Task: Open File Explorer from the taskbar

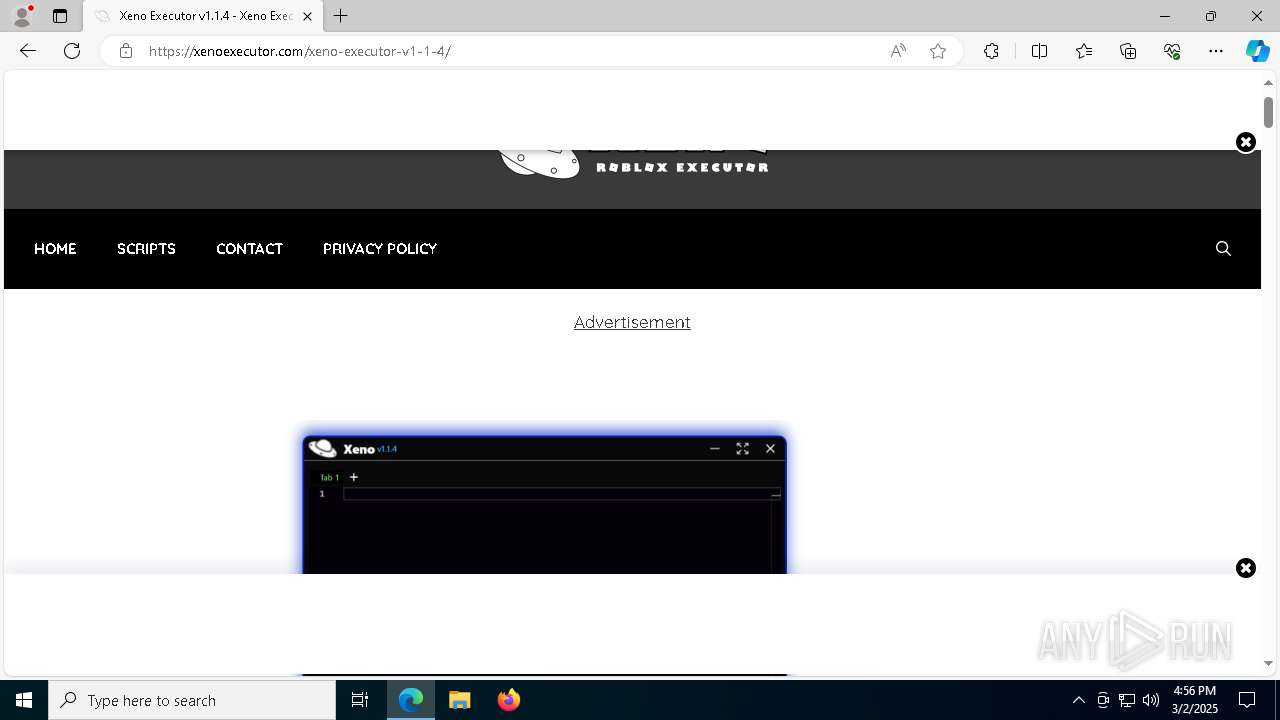Action: (460, 700)
